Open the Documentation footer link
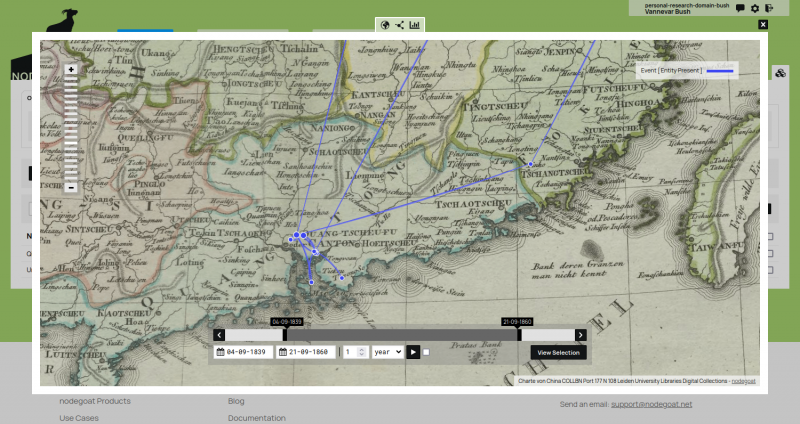The image size is (800, 424). pyautogui.click(x=257, y=418)
